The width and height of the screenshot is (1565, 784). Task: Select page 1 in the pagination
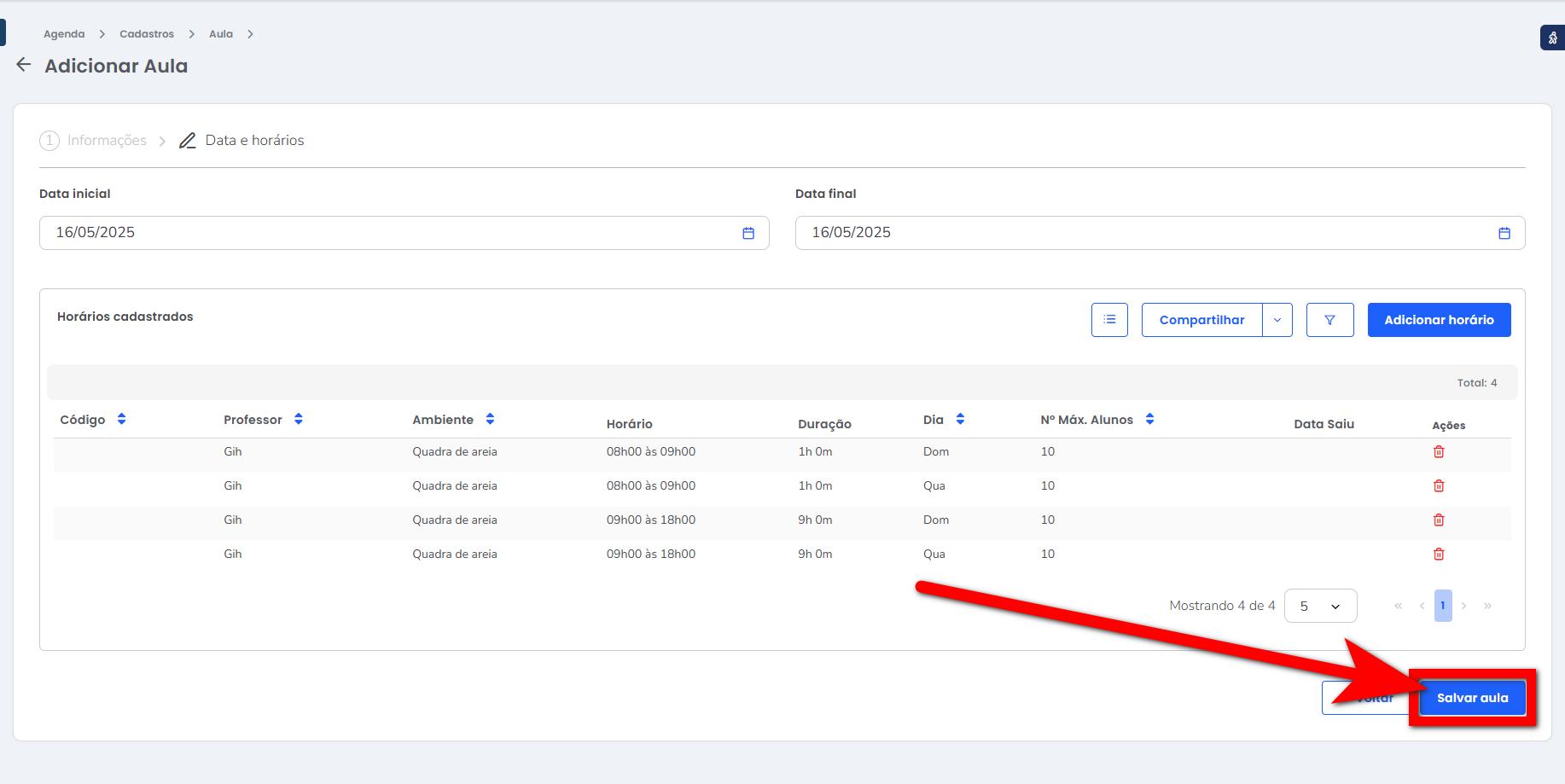(1443, 606)
